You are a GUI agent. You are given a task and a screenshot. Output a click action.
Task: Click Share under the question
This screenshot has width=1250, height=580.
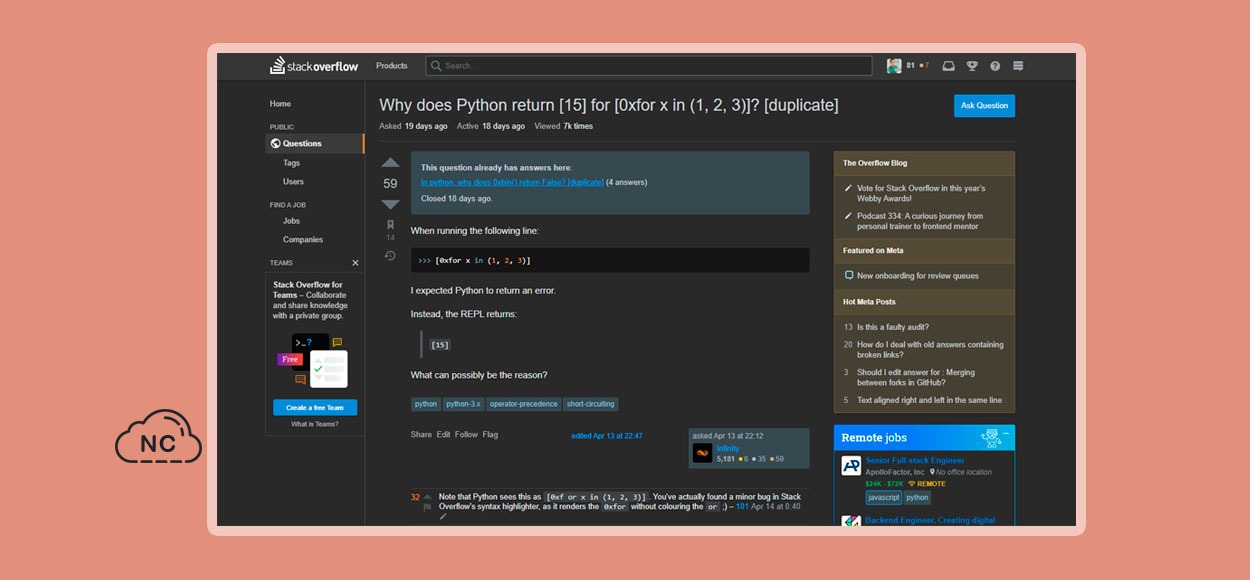(421, 435)
